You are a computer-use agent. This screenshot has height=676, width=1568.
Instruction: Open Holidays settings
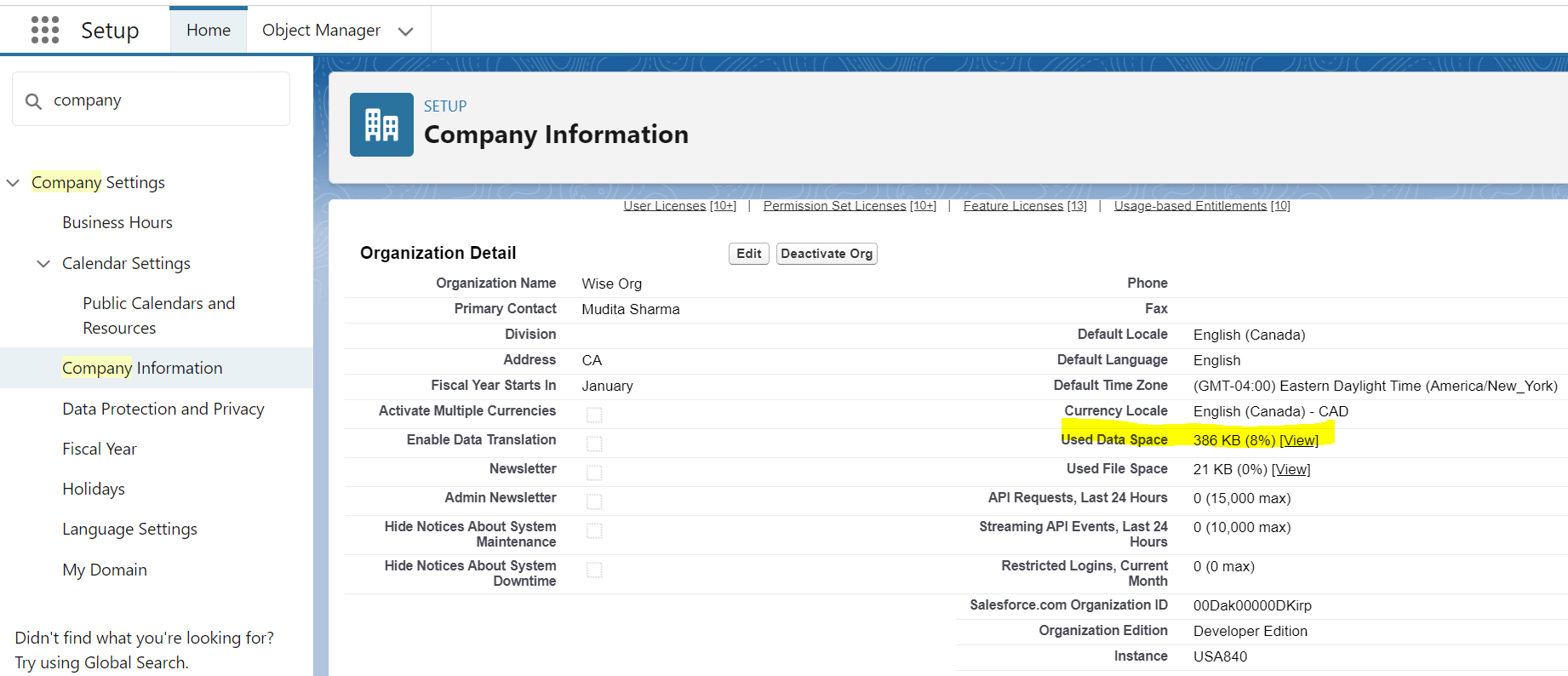[x=94, y=489]
